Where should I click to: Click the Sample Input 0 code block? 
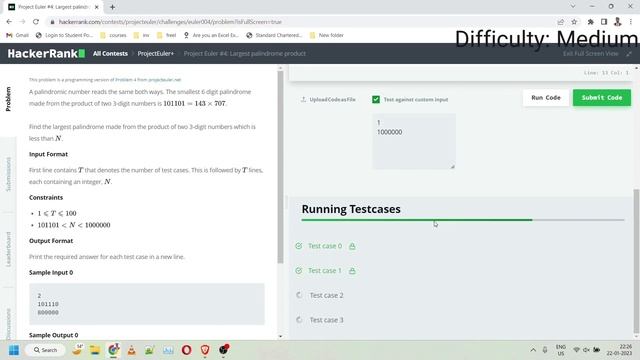(x=147, y=304)
